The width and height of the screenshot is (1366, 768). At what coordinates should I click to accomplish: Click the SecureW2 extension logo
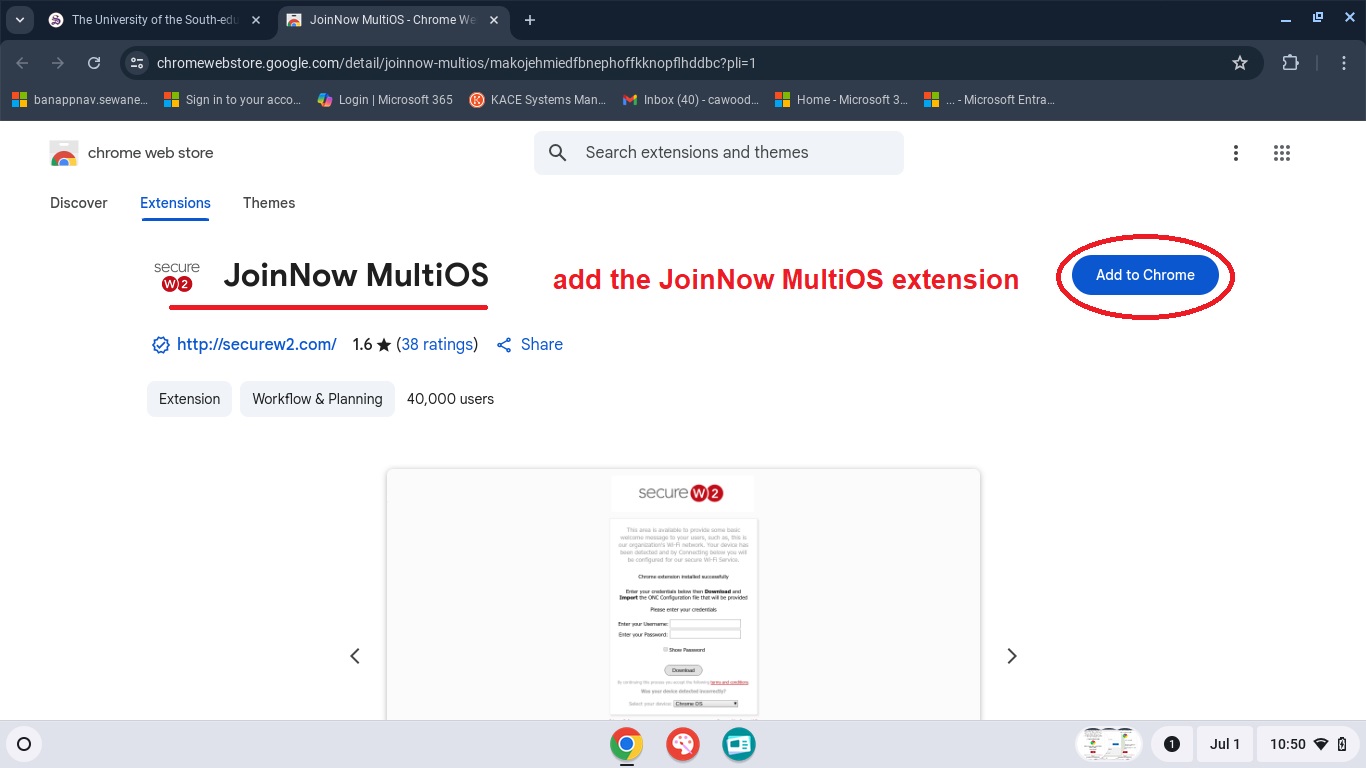pos(177,277)
